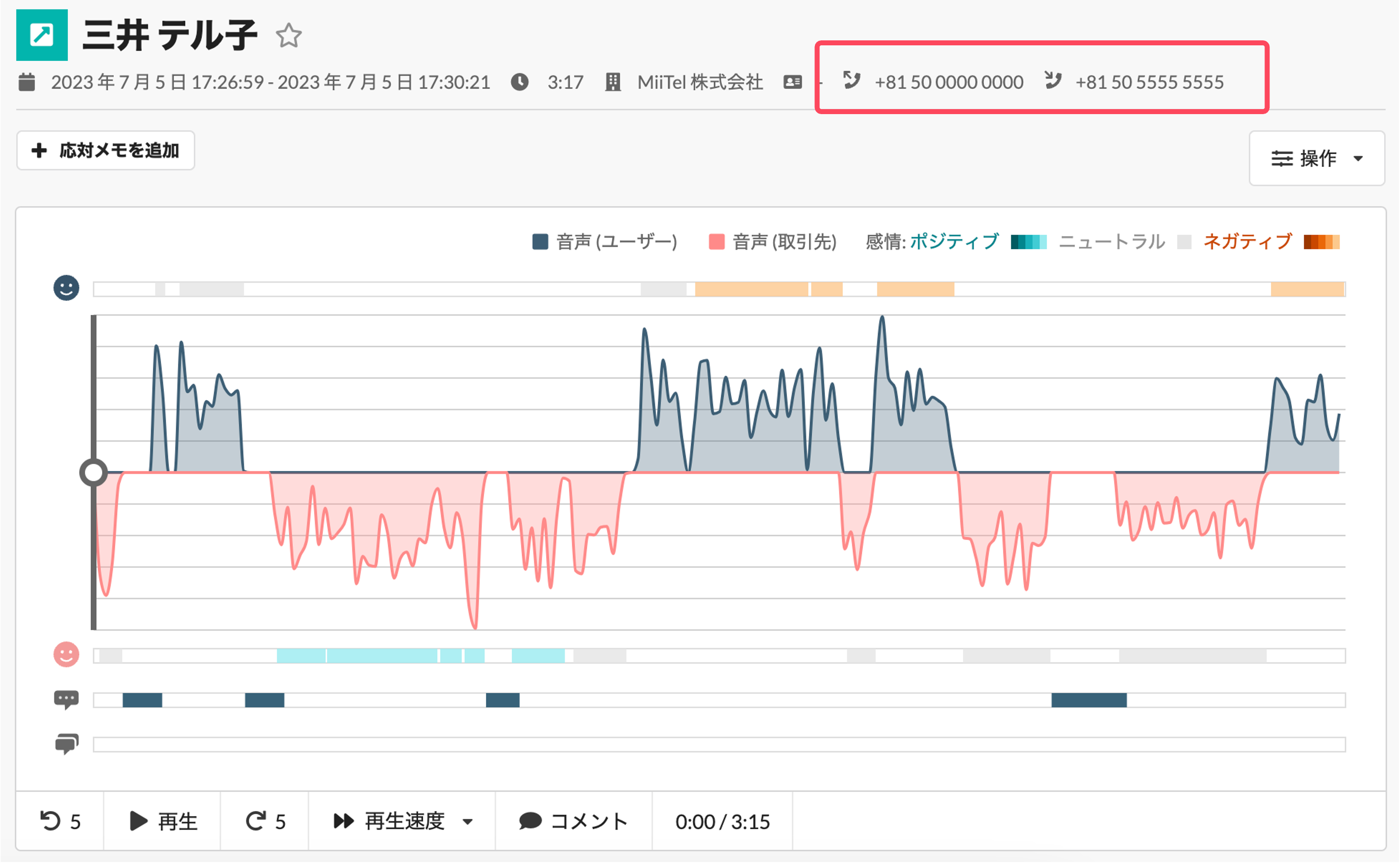Click the building icon beside MiiTel 株式会社
This screenshot has height=863, width=1400.
(613, 82)
